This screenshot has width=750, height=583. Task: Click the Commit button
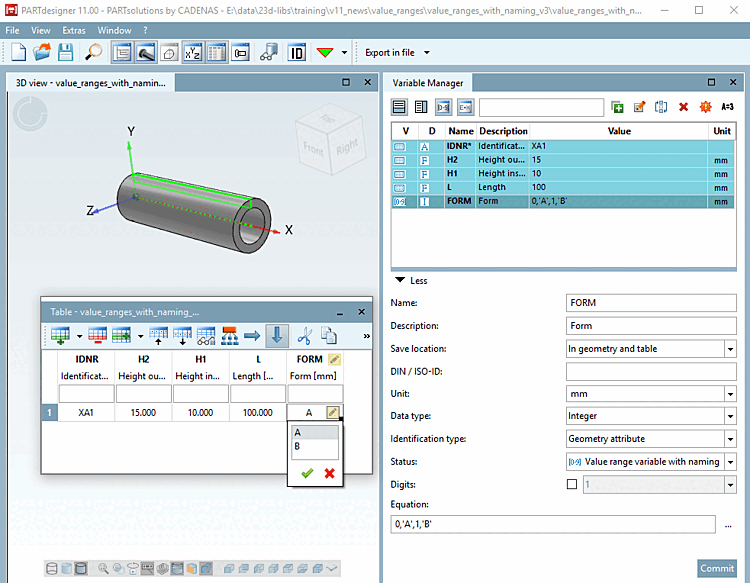(x=716, y=568)
